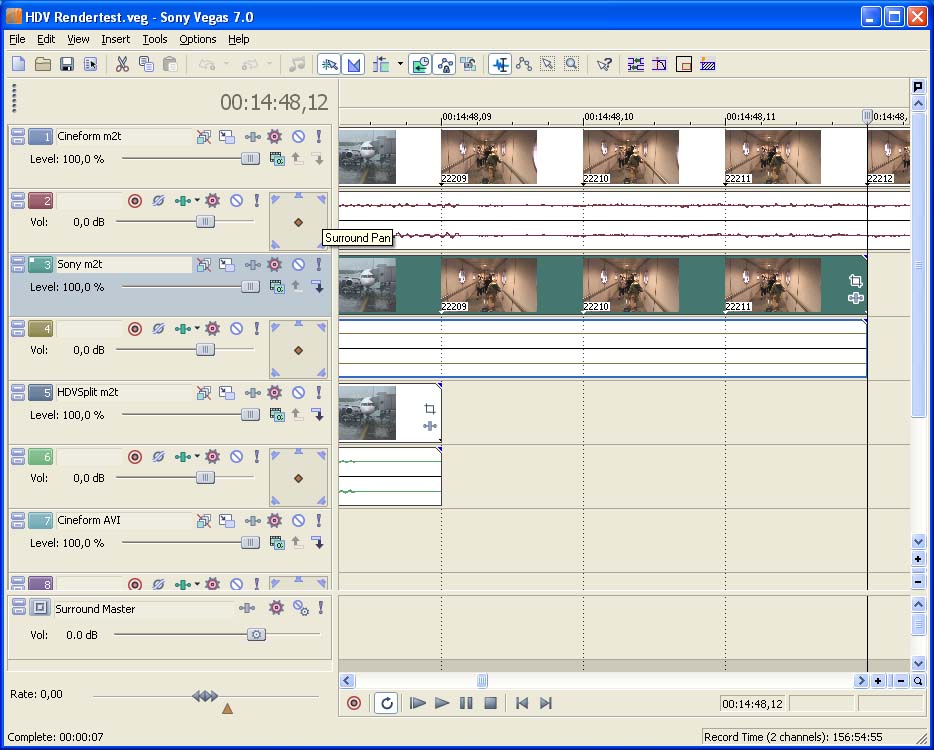Viewport: 934px width, 750px height.
Task: Open Event Pan/Crop on HDVSplit m2t clip
Action: click(x=429, y=409)
